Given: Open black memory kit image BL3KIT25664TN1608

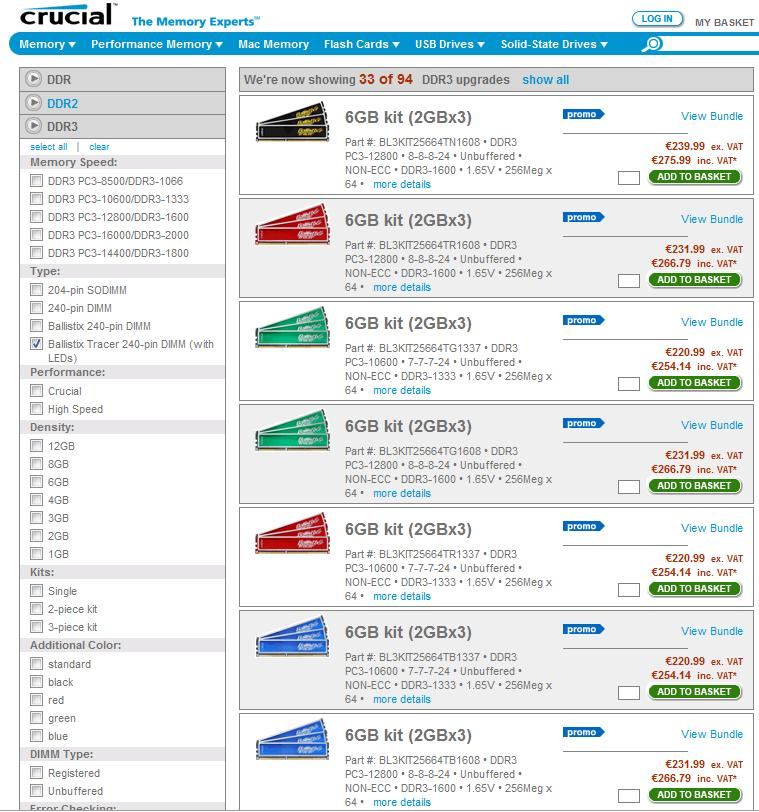Looking at the screenshot, I should point(293,122).
